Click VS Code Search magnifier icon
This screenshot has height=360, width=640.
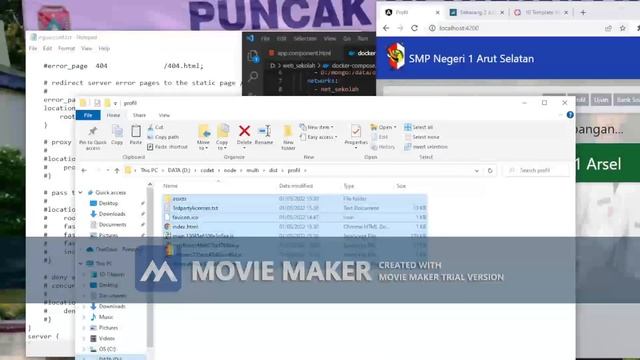coord(253,76)
